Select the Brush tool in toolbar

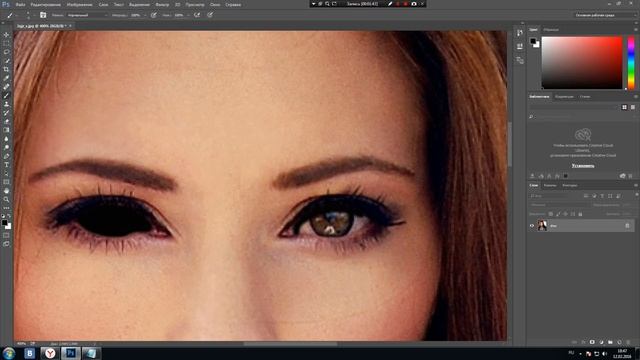(x=6, y=96)
